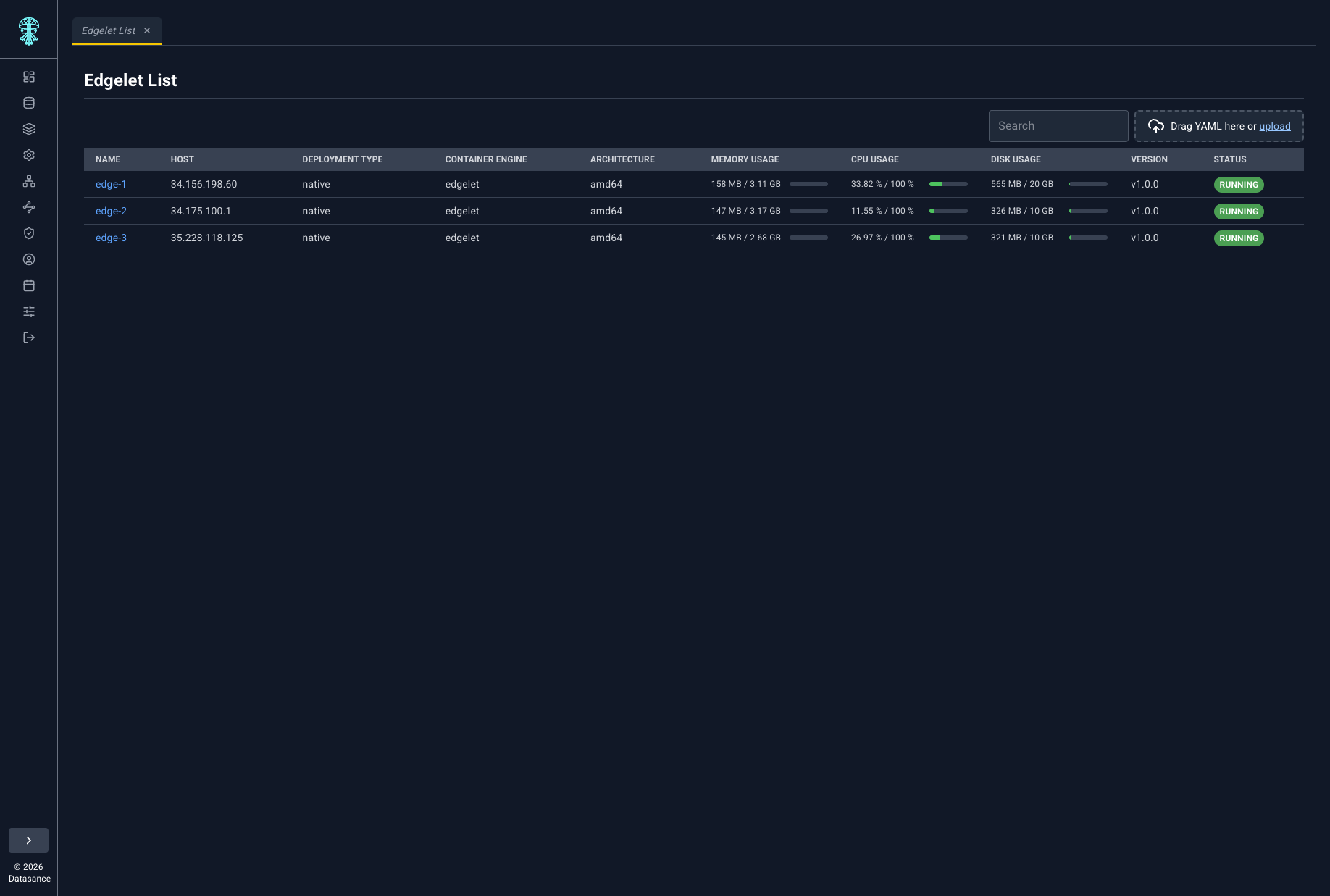
Task: Open the connected nodes routing icon in sidebar
Action: (29, 207)
